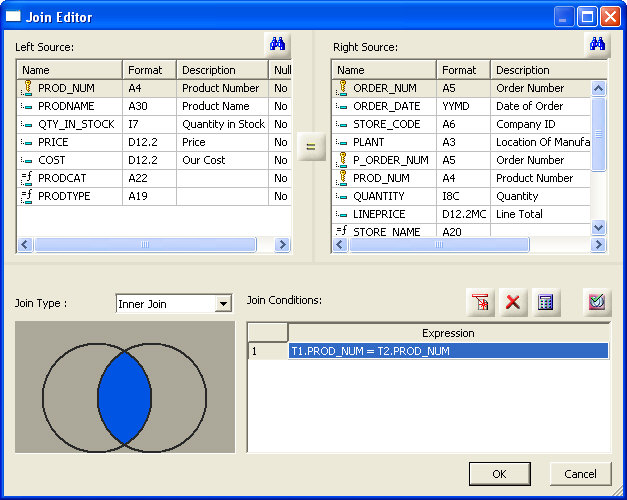Image resolution: width=627 pixels, height=500 pixels.
Task: Click left list scroll right arrow
Action: 282,244
